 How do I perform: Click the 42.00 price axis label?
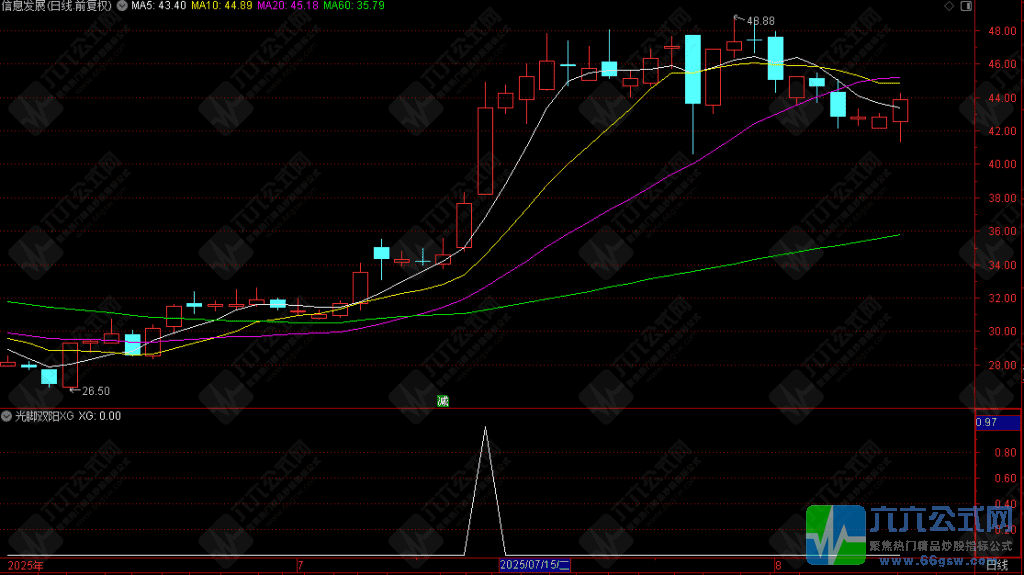[1002, 131]
